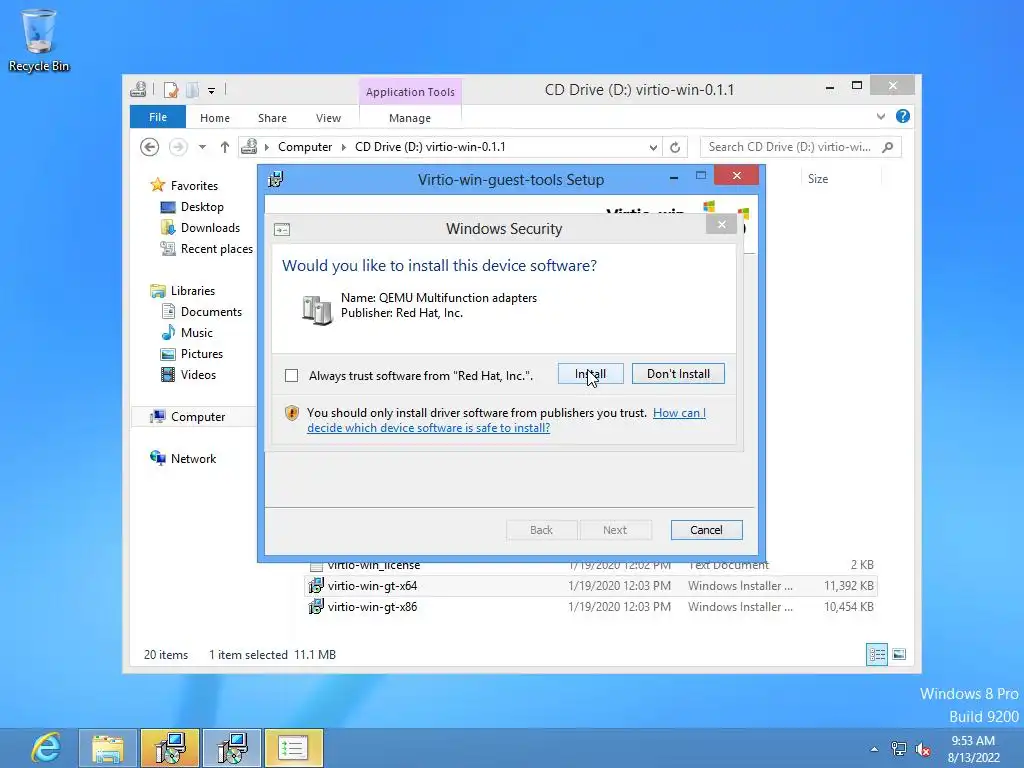
Task: Cancel the Virtio-win-guest-tools Setup
Action: coord(706,530)
